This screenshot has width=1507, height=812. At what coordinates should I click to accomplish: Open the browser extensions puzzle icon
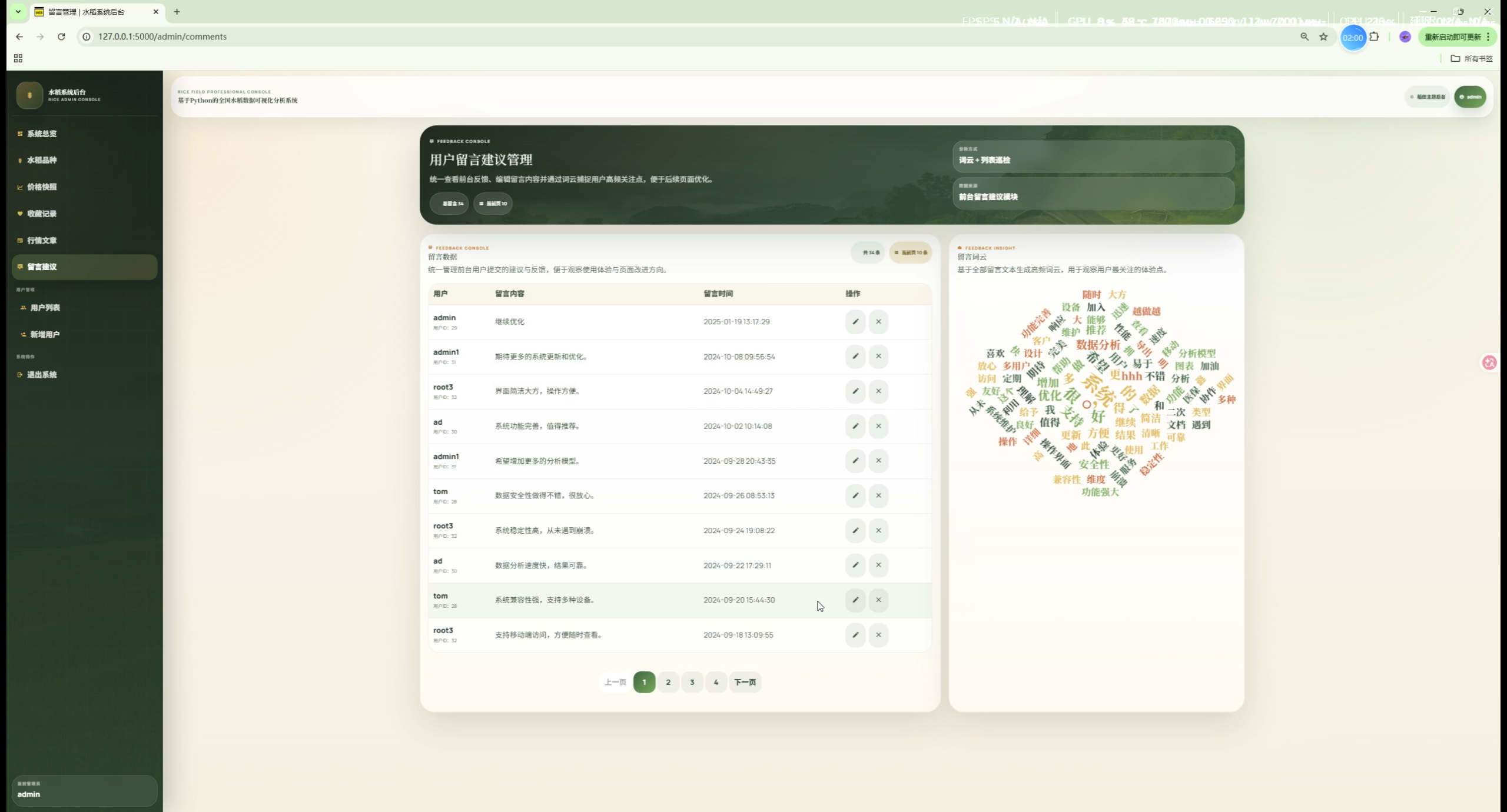pyautogui.click(x=1374, y=36)
